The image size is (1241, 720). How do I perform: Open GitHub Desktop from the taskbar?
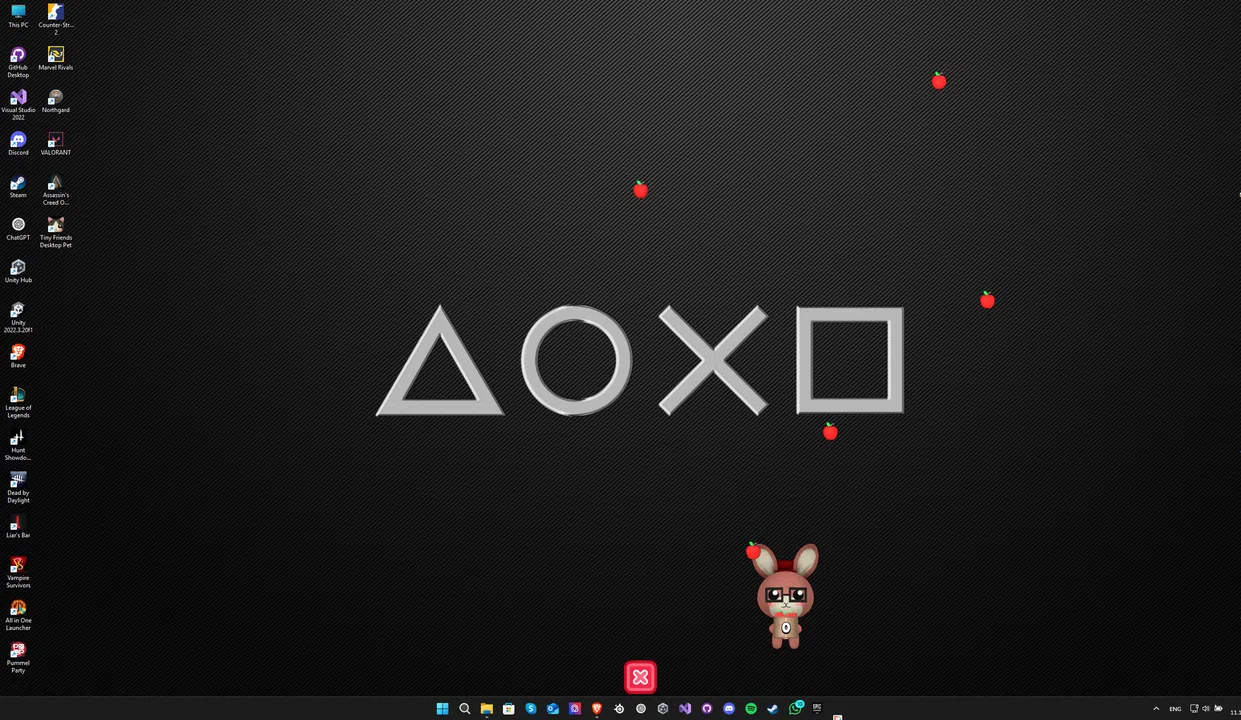(x=707, y=709)
